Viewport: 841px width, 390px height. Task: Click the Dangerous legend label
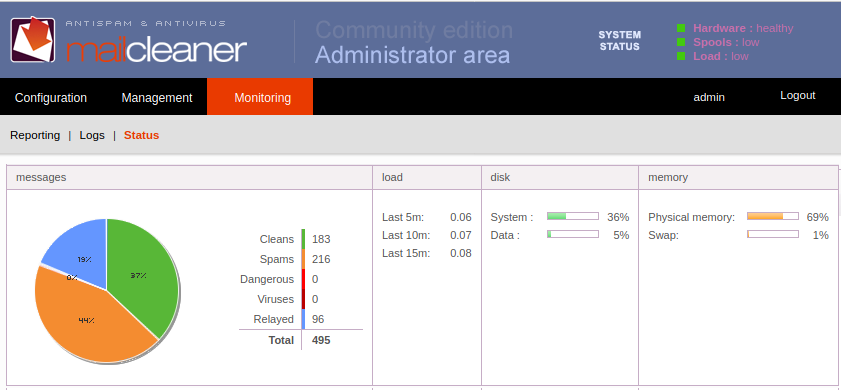click(267, 279)
